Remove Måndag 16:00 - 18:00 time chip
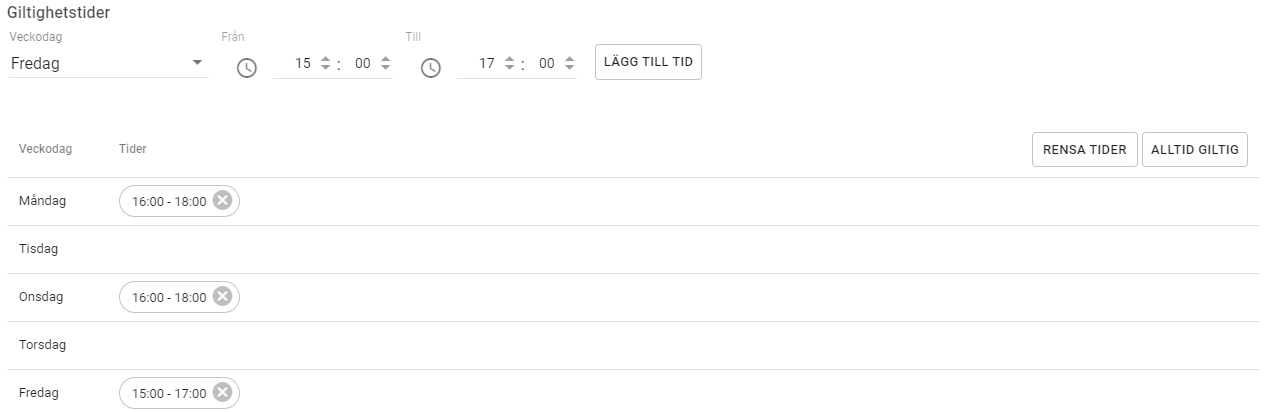 click(222, 201)
